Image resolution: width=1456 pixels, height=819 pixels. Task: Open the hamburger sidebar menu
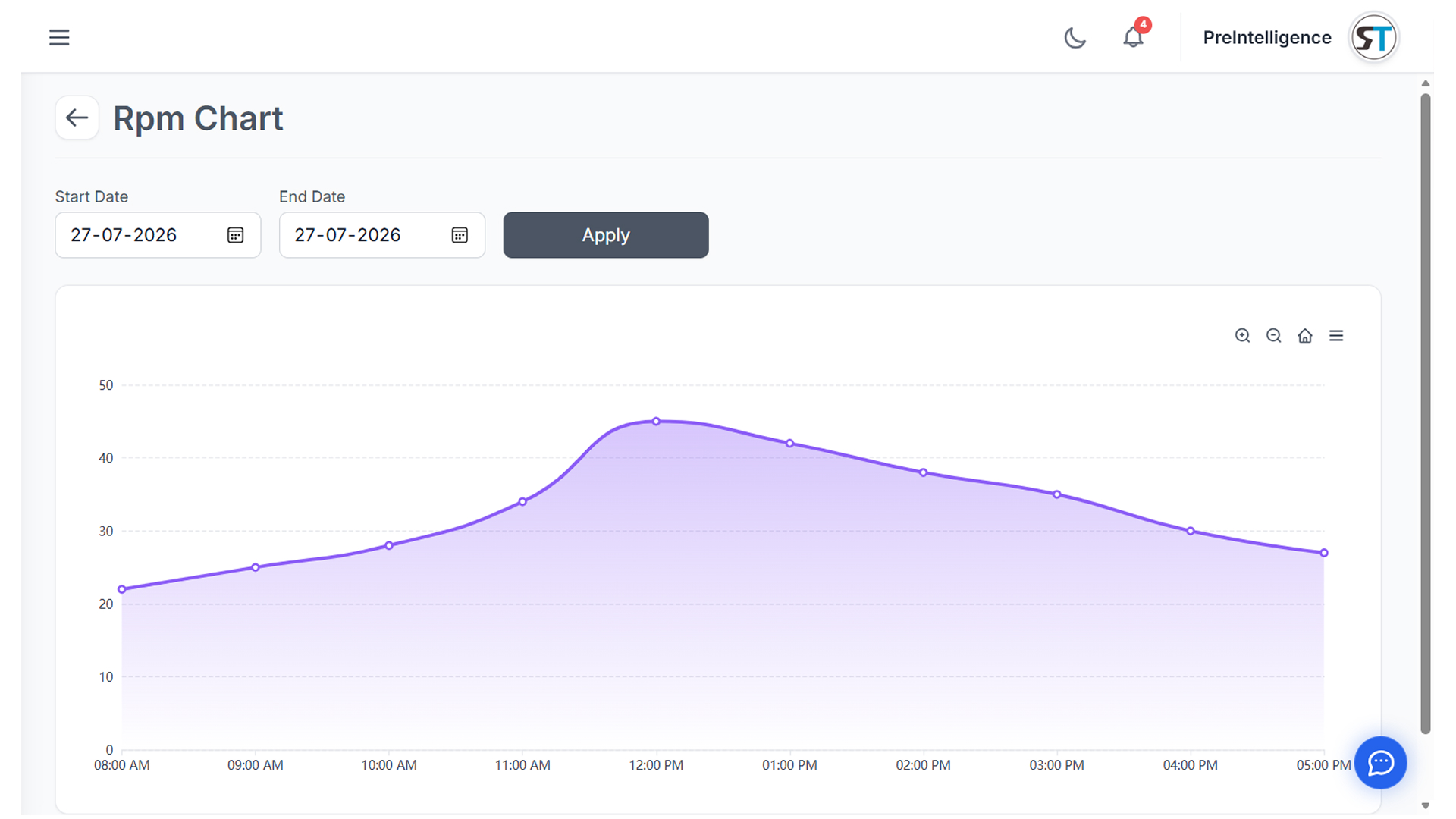point(59,37)
